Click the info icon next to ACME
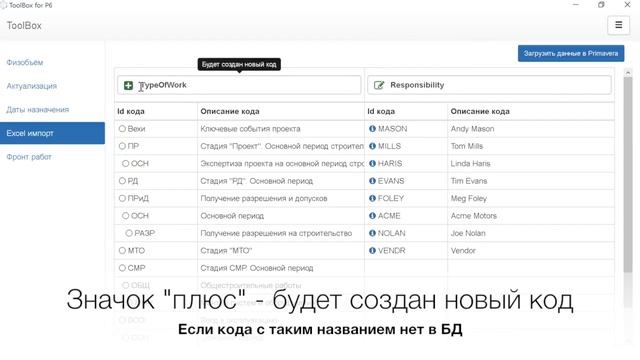 click(x=372, y=216)
